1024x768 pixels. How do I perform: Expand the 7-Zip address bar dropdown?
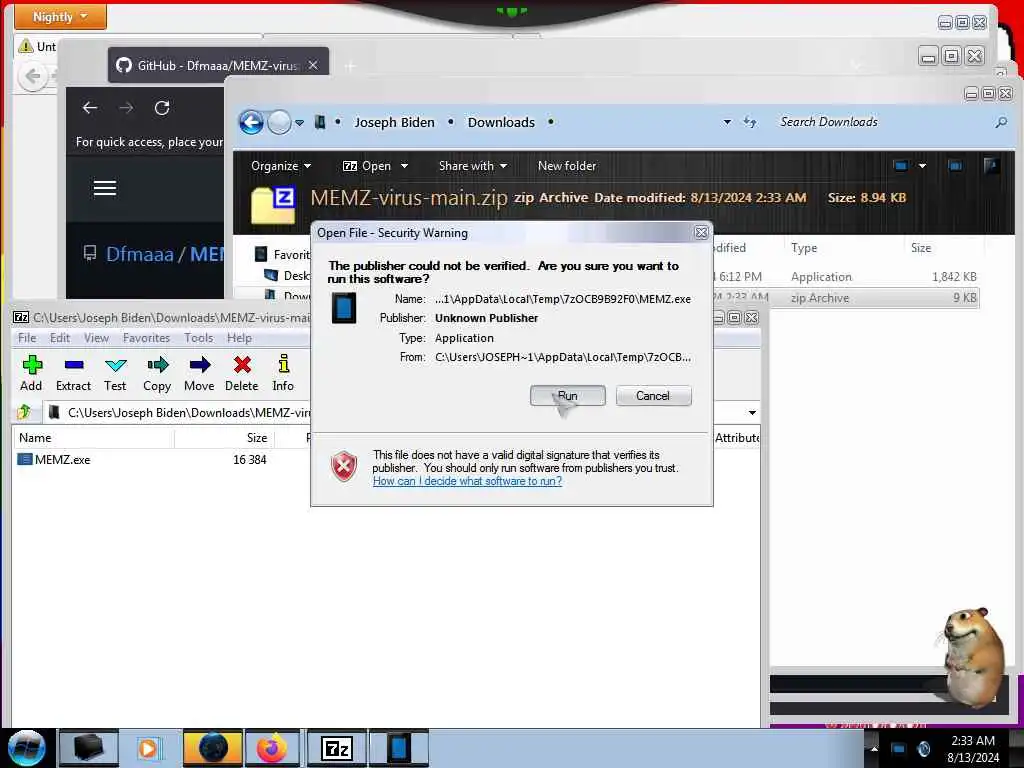pyautogui.click(x=752, y=413)
